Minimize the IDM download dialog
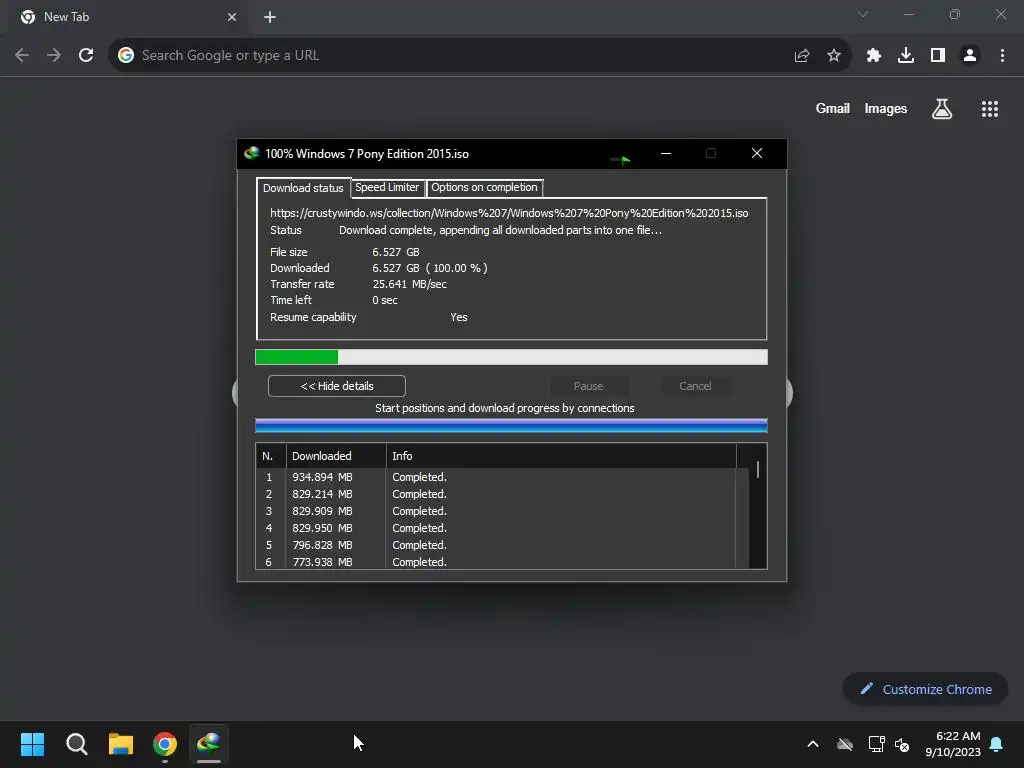The width and height of the screenshot is (1024, 768). 666,153
